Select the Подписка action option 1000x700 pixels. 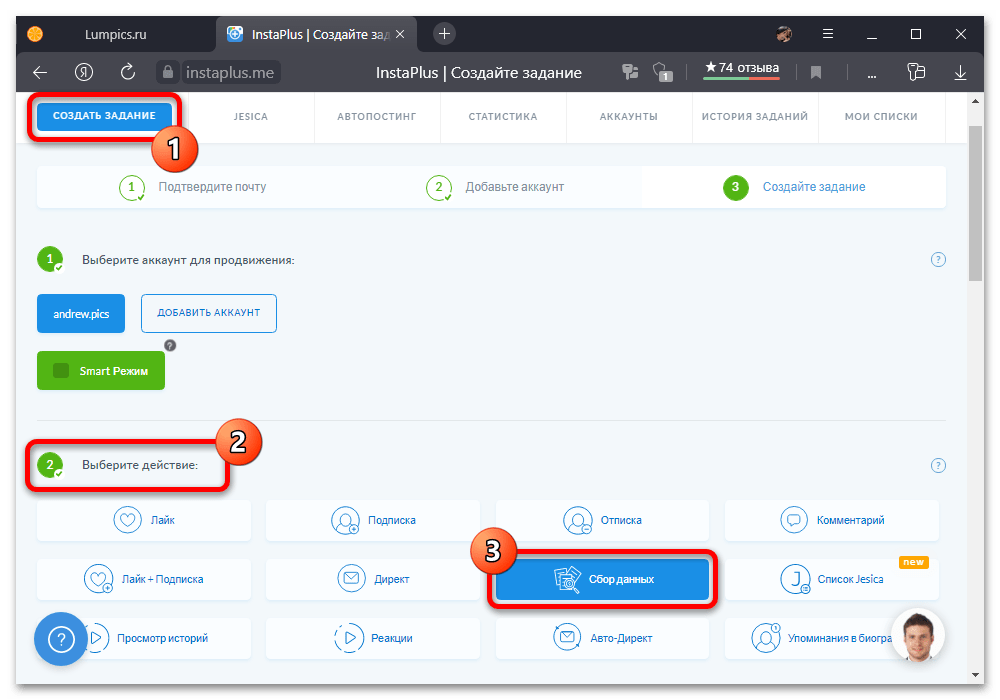(373, 520)
